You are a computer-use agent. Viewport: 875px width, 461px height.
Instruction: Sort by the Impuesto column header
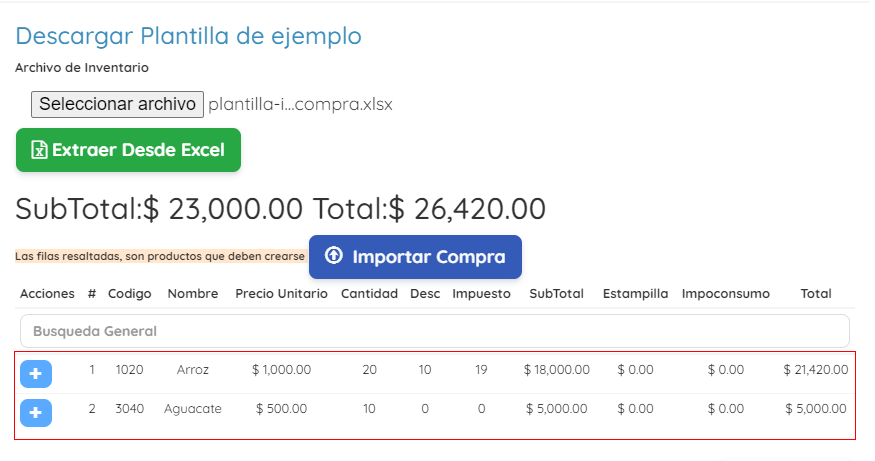[481, 294]
